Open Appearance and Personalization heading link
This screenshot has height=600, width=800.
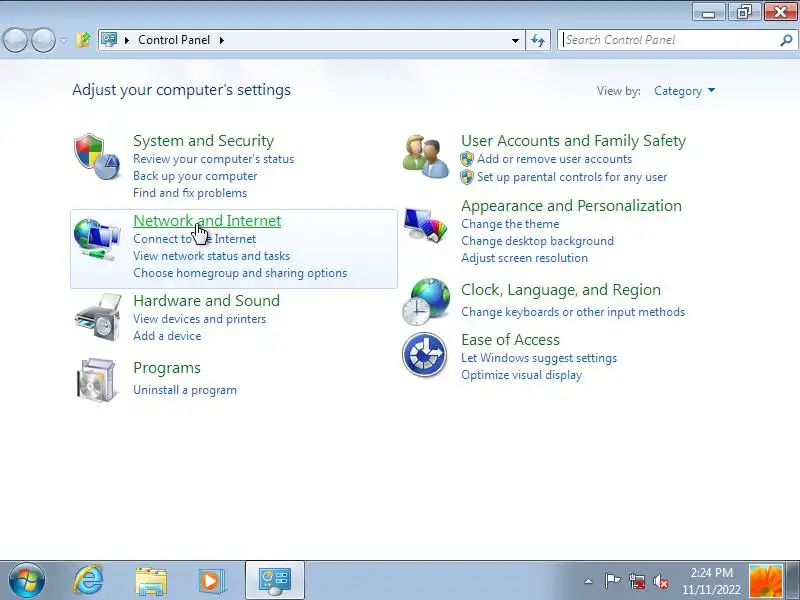(x=571, y=206)
